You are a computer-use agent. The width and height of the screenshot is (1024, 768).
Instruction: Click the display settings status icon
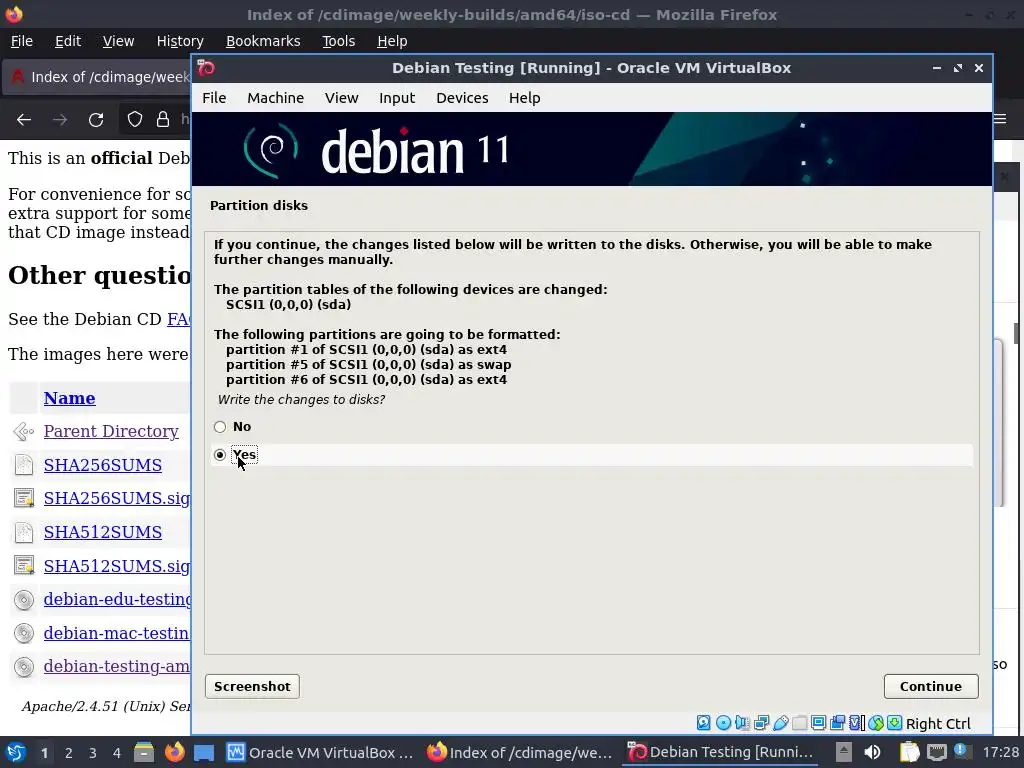pos(818,723)
